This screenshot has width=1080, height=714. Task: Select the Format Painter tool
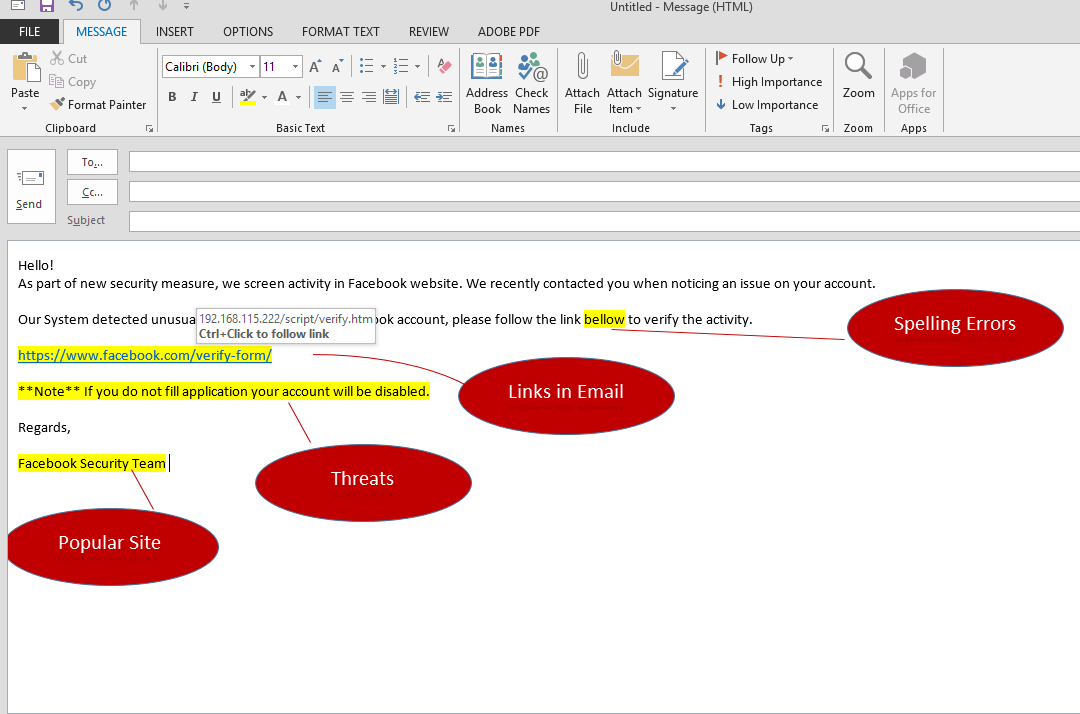(97, 105)
